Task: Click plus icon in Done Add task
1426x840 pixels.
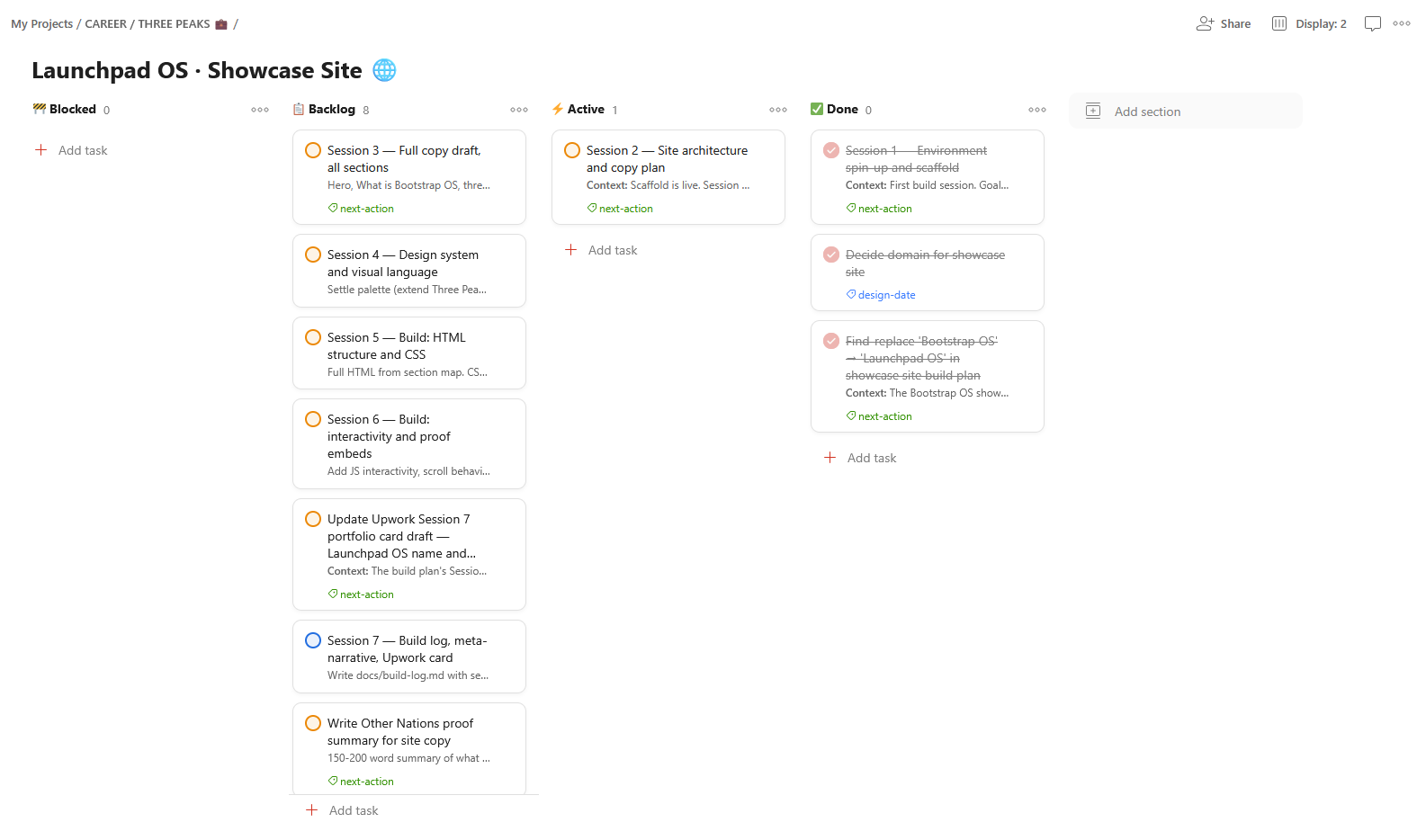Action: click(x=830, y=458)
